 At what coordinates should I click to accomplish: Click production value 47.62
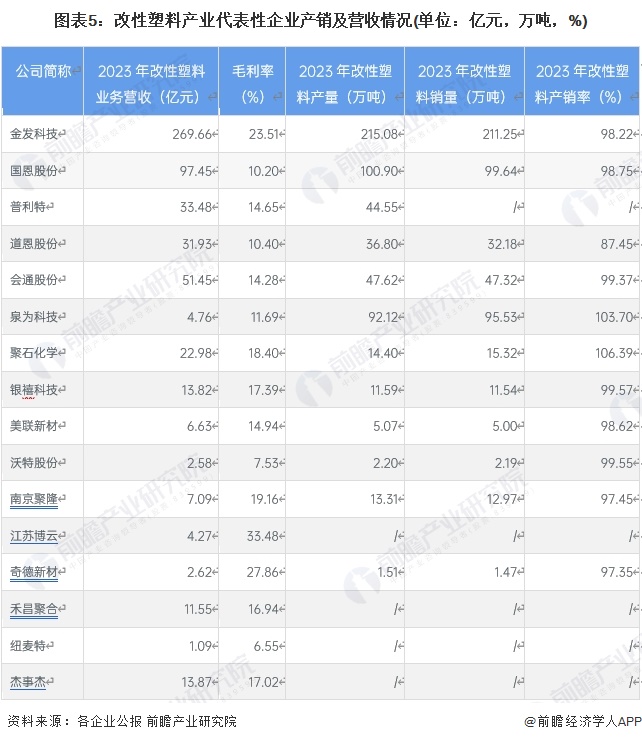click(x=382, y=280)
